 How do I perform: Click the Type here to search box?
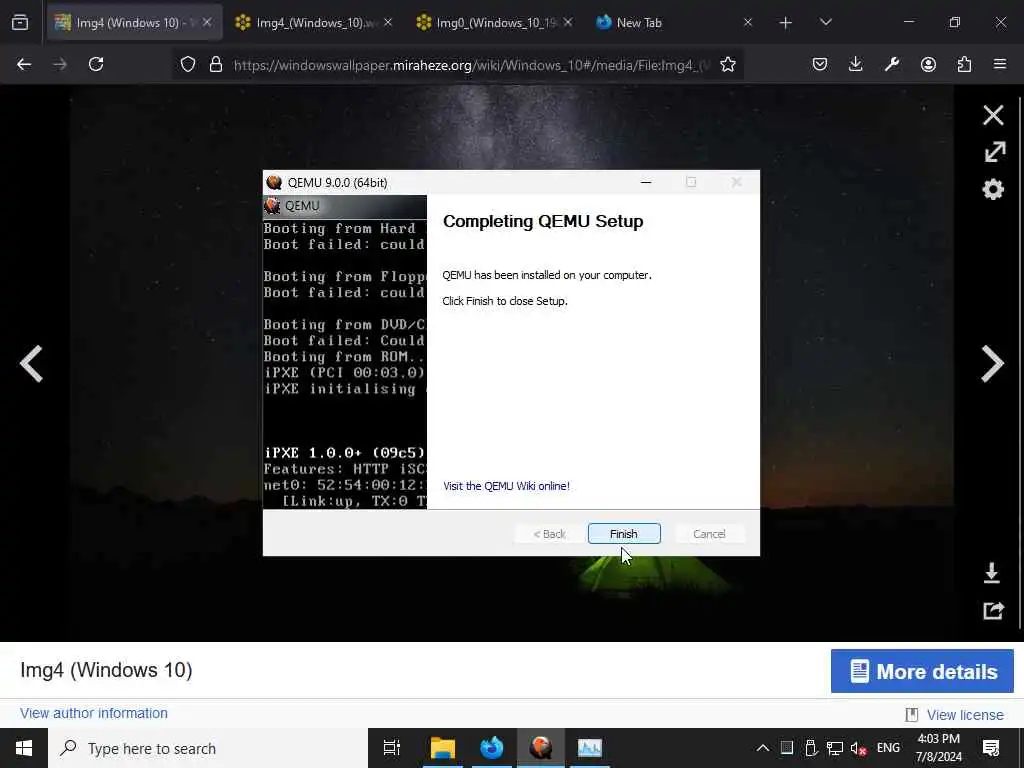click(x=208, y=748)
